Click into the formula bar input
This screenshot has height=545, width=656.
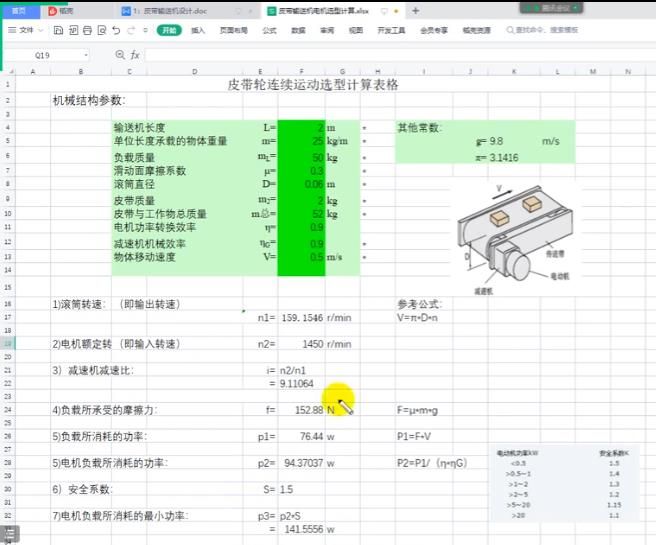click(400, 55)
